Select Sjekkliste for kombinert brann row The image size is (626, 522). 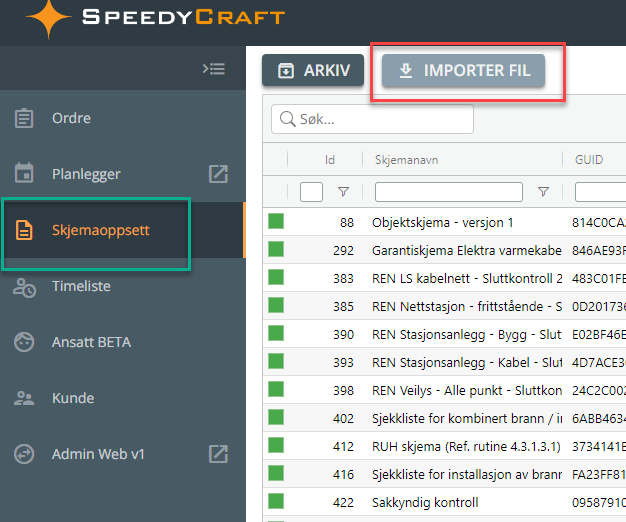[444, 417]
